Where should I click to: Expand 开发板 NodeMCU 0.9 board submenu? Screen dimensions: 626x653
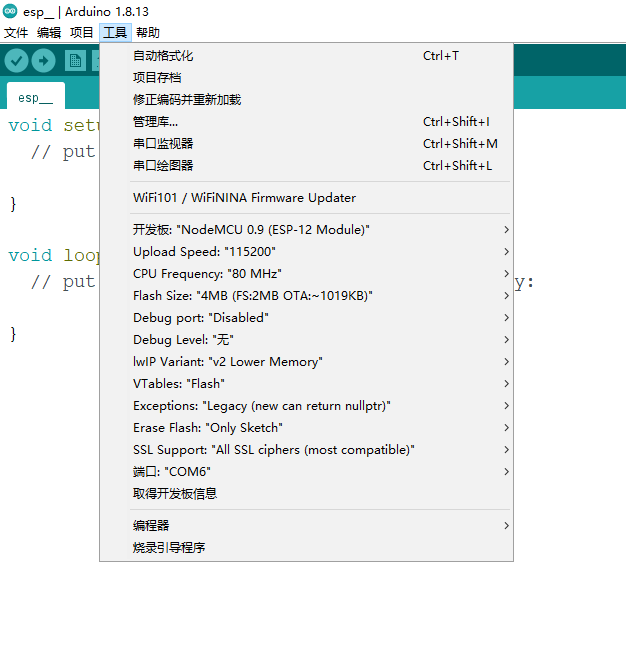(x=306, y=230)
